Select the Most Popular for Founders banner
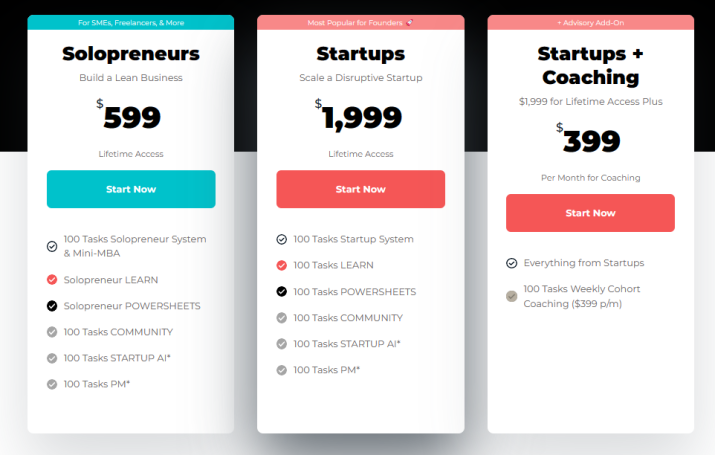Viewport: 715px width, 455px height. (x=361, y=22)
